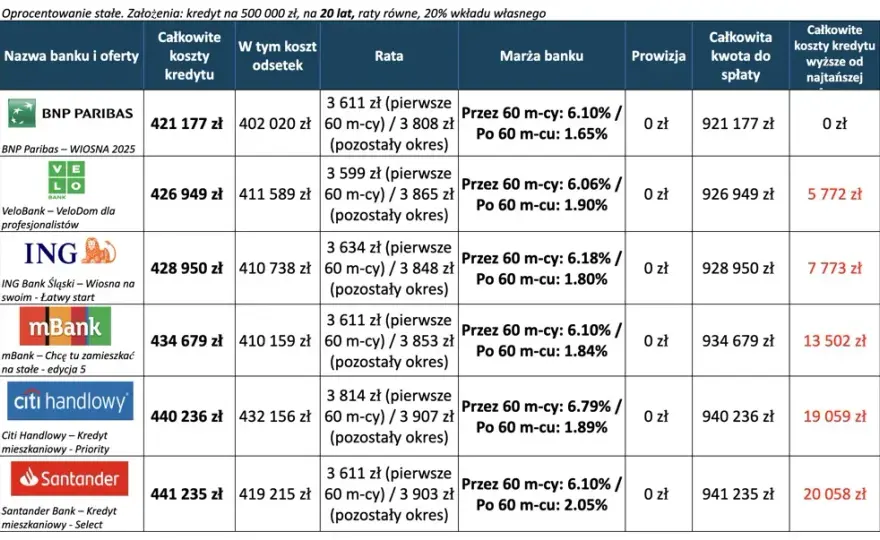880x540 pixels.
Task: Select the 'Marża banku' column header
Action: tap(542, 56)
